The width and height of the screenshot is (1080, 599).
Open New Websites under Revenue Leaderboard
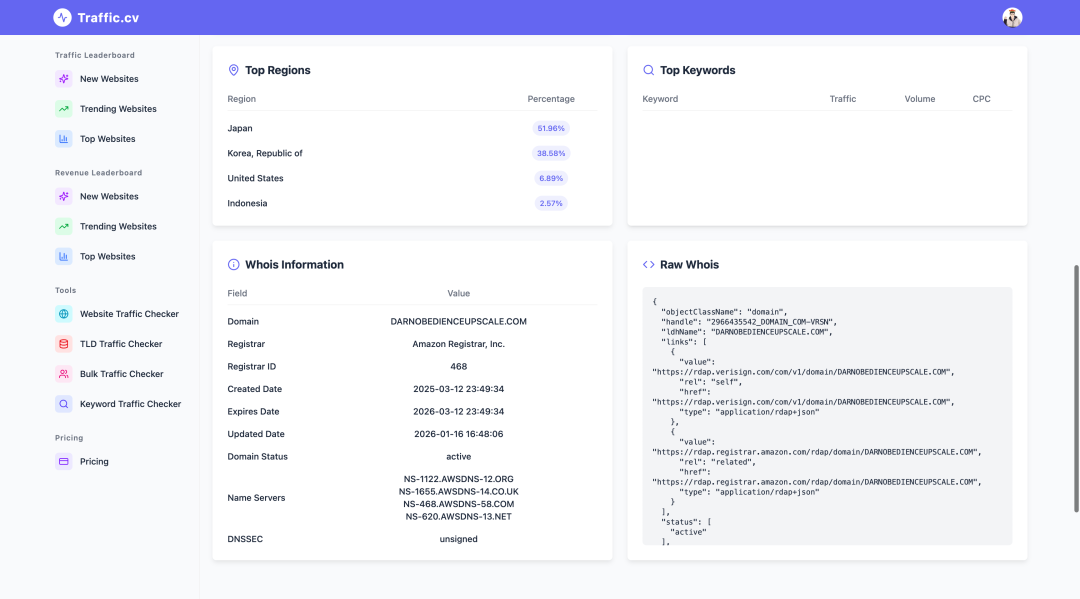pyautogui.click(x=109, y=196)
